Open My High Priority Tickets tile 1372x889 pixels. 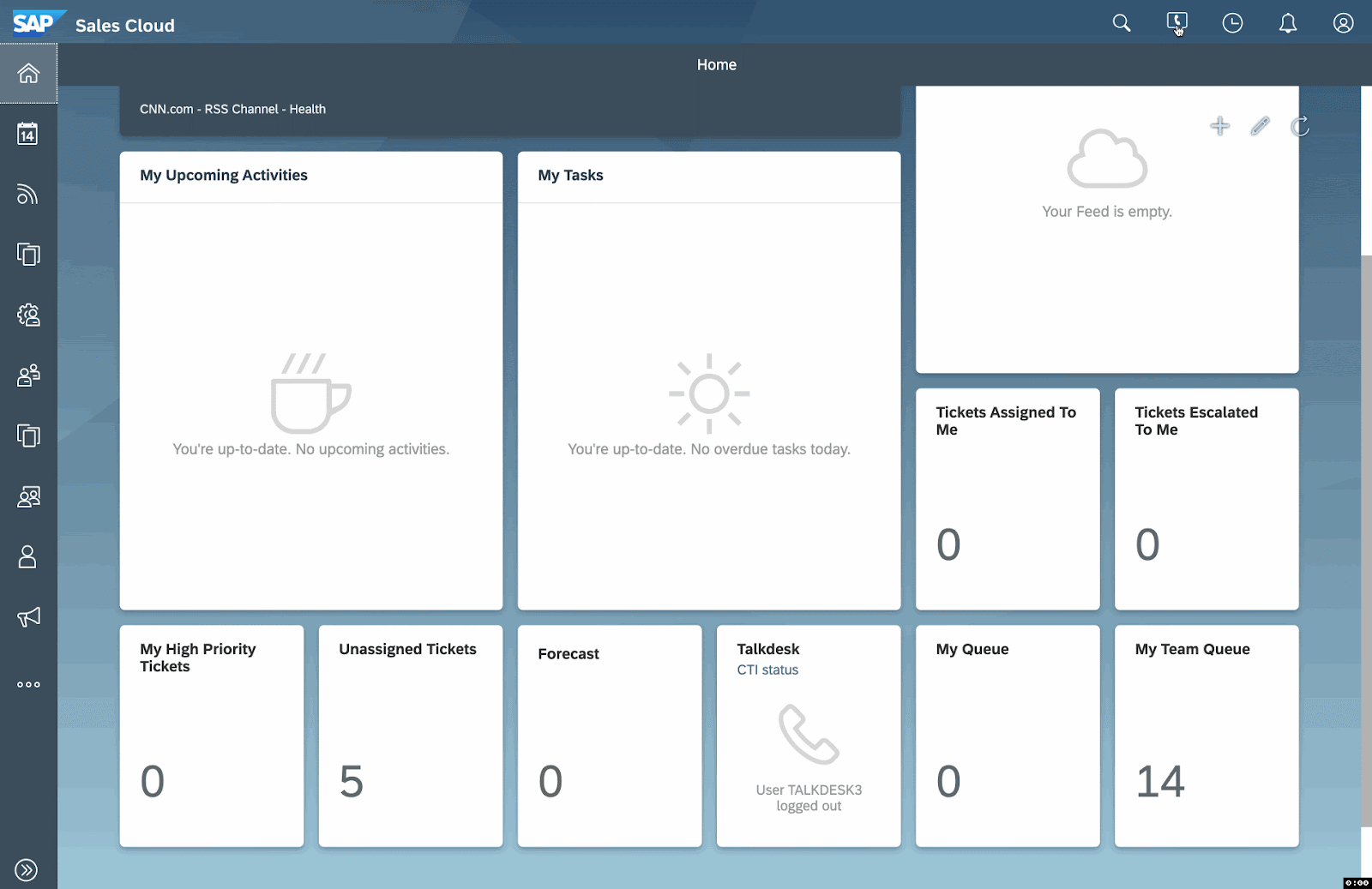click(x=212, y=736)
